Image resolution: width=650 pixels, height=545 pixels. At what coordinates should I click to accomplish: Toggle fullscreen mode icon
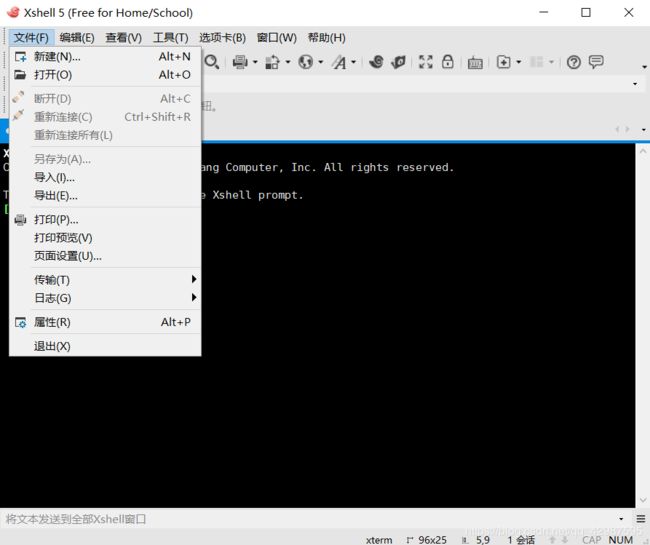click(x=426, y=62)
